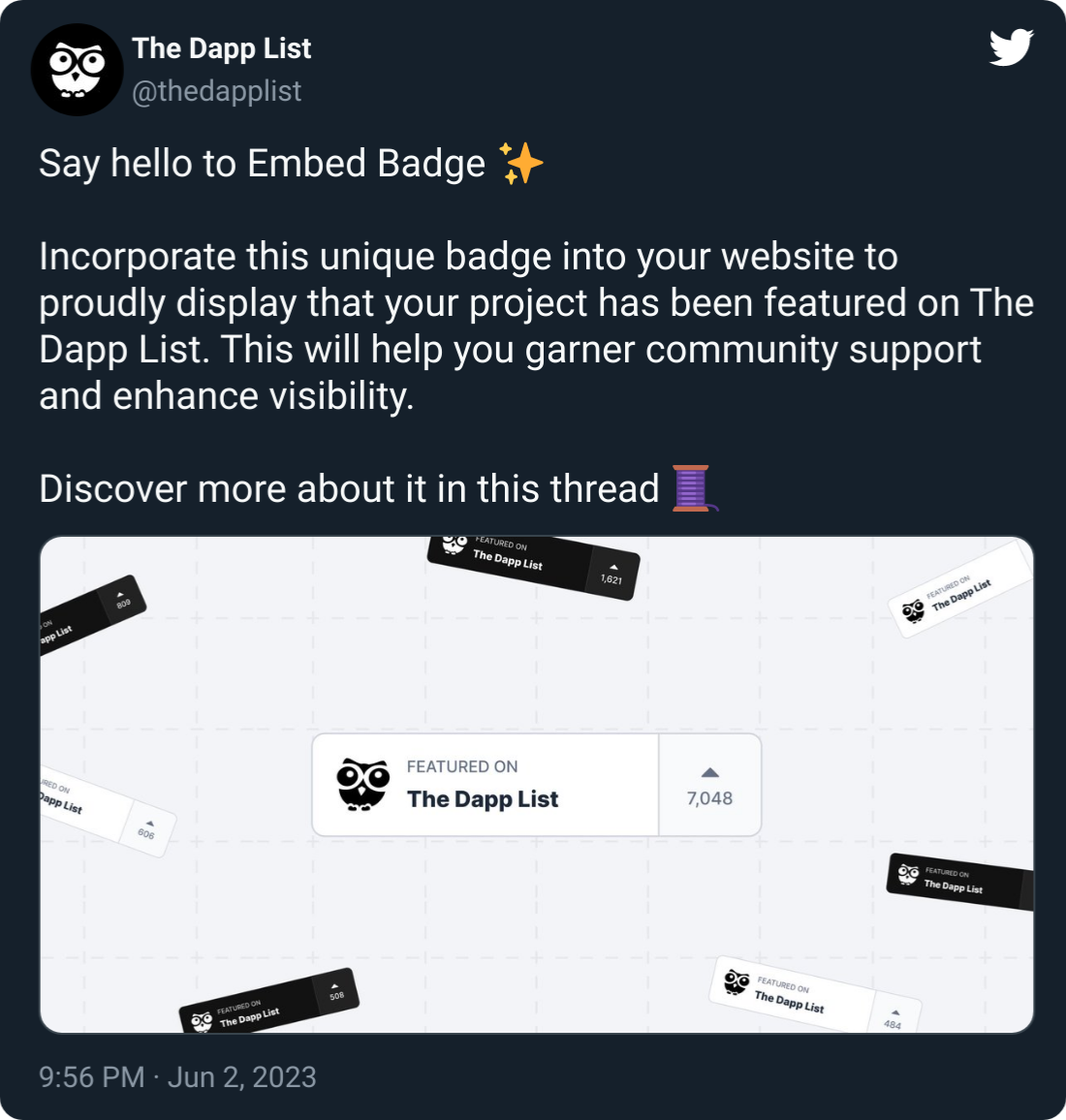The width and height of the screenshot is (1066, 1120).
Task: Select the dark badge showing 508
Action: (x=269, y=1002)
